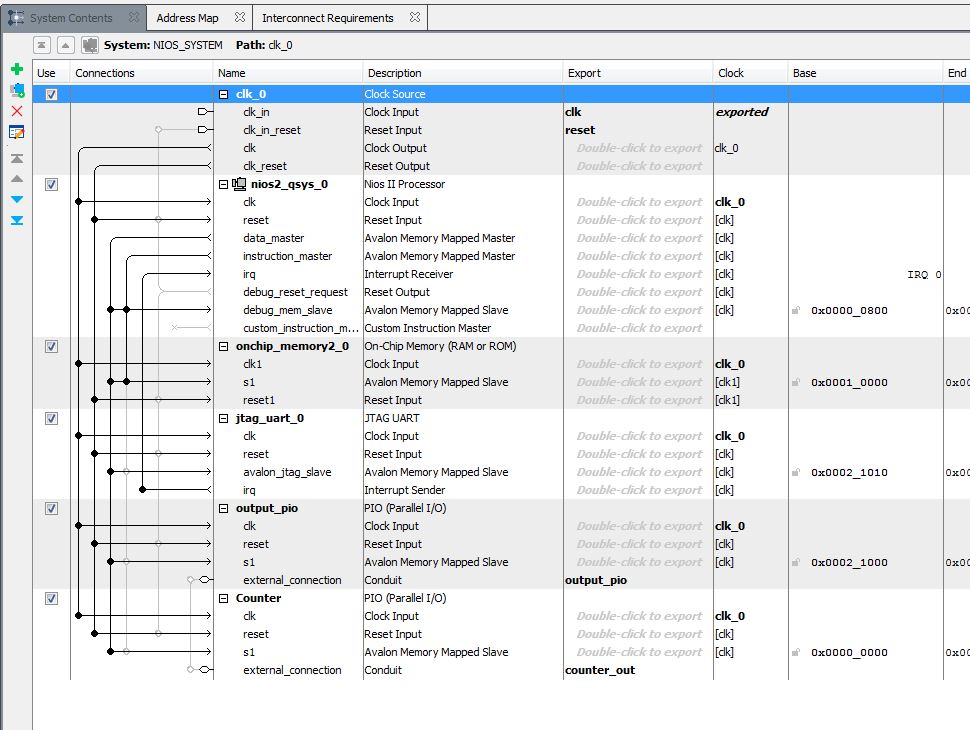
Task: Click the lock icon beside base 0x0001_0000
Action: [x=796, y=382]
